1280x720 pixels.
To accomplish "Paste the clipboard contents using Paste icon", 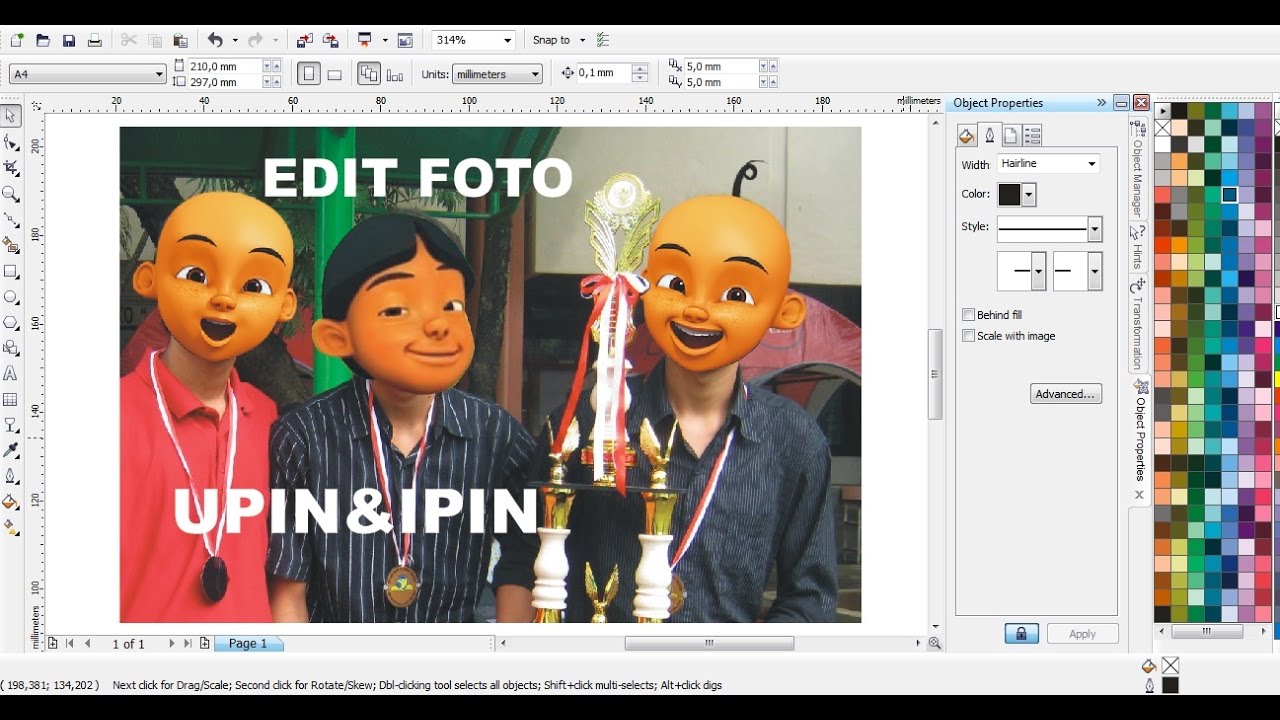I will click(x=180, y=40).
